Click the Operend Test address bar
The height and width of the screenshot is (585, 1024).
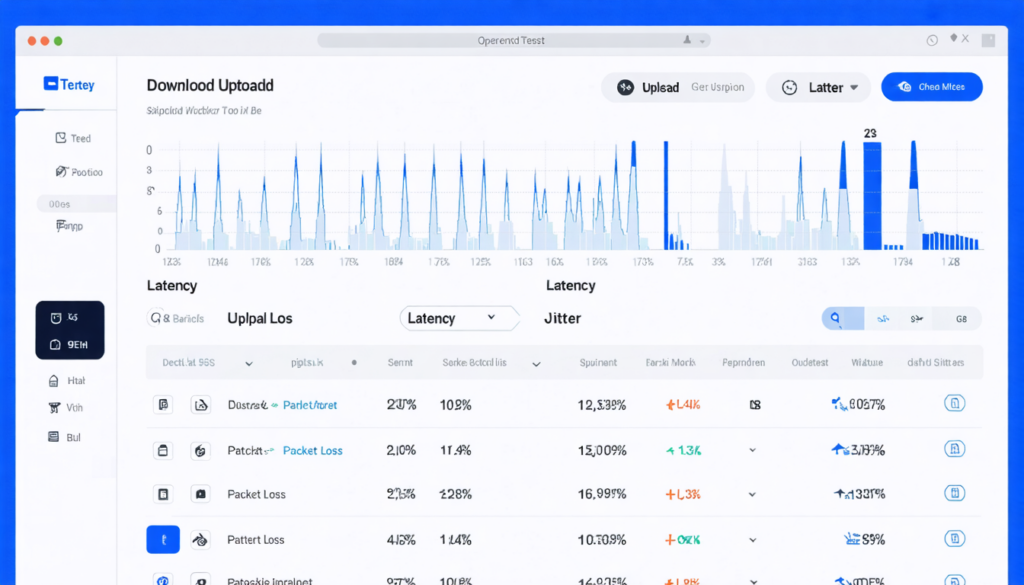(513, 40)
